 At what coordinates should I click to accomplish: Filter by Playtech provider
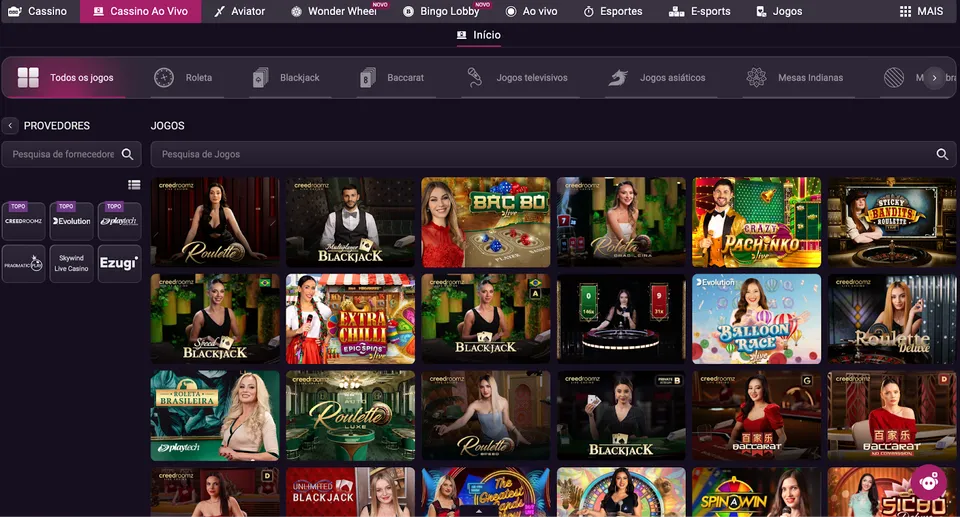(119, 221)
